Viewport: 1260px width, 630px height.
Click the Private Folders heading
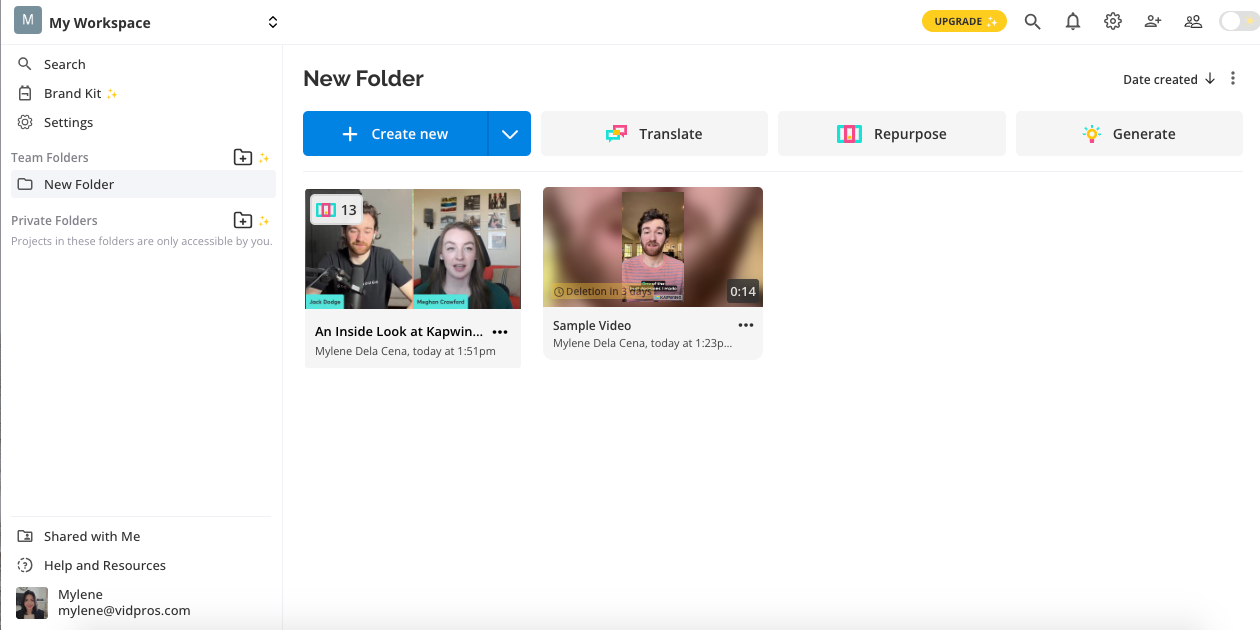coord(54,220)
